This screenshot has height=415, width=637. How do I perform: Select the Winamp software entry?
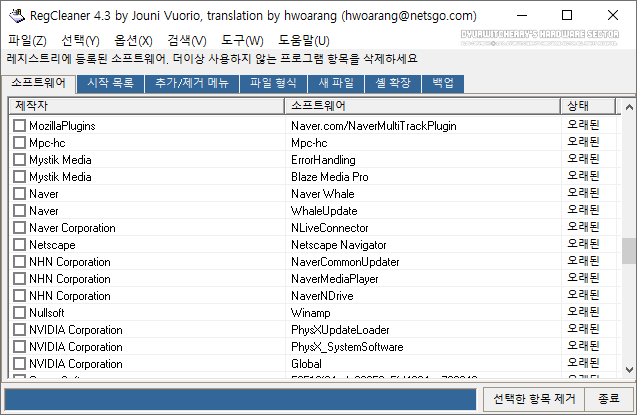tap(310, 313)
